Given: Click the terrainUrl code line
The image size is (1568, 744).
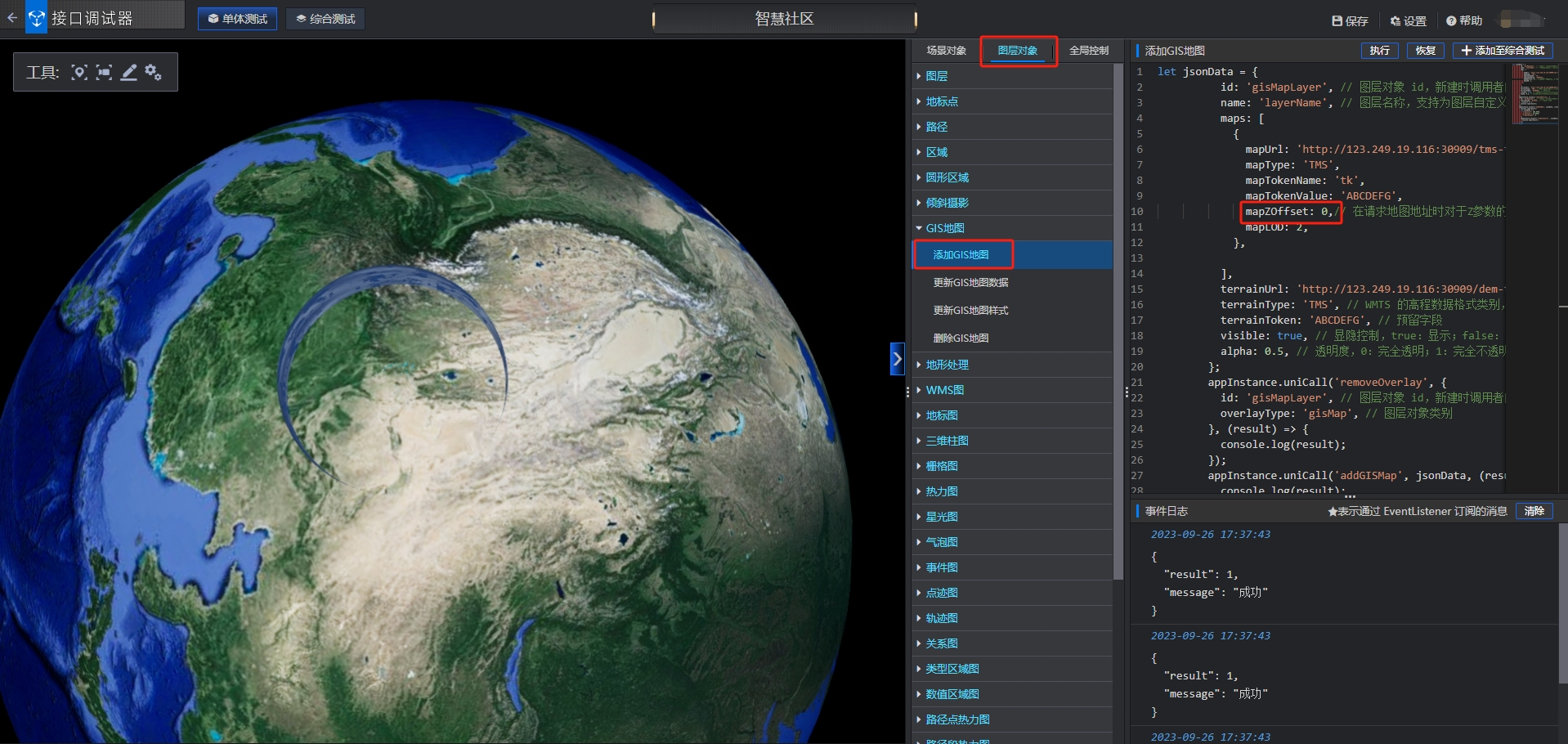Looking at the screenshot, I should coord(1362,289).
